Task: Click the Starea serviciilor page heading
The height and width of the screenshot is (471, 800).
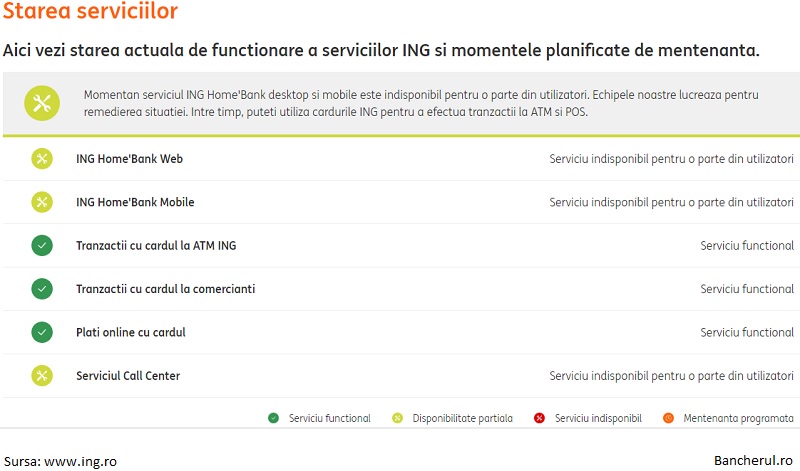Action: click(x=90, y=11)
